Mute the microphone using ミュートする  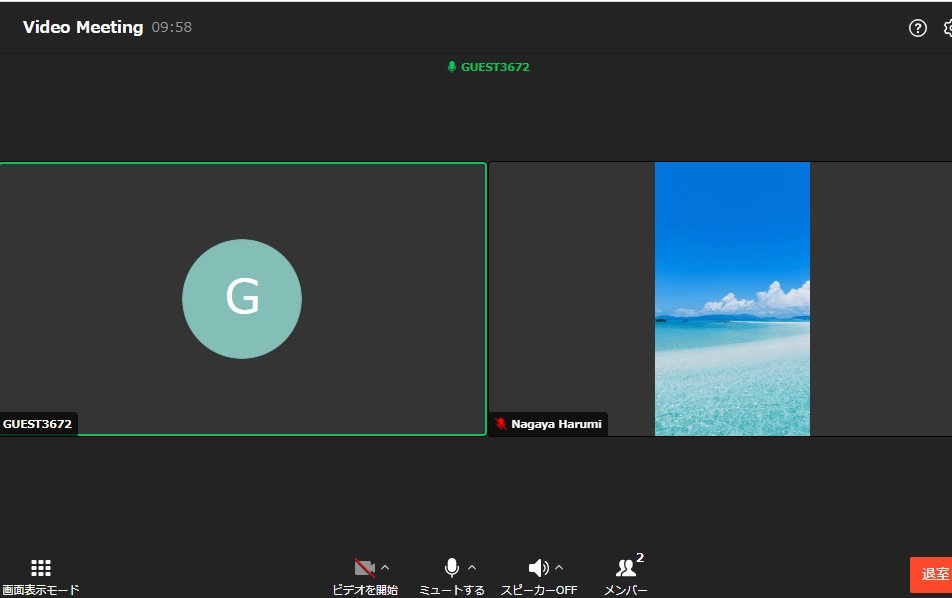(452, 568)
